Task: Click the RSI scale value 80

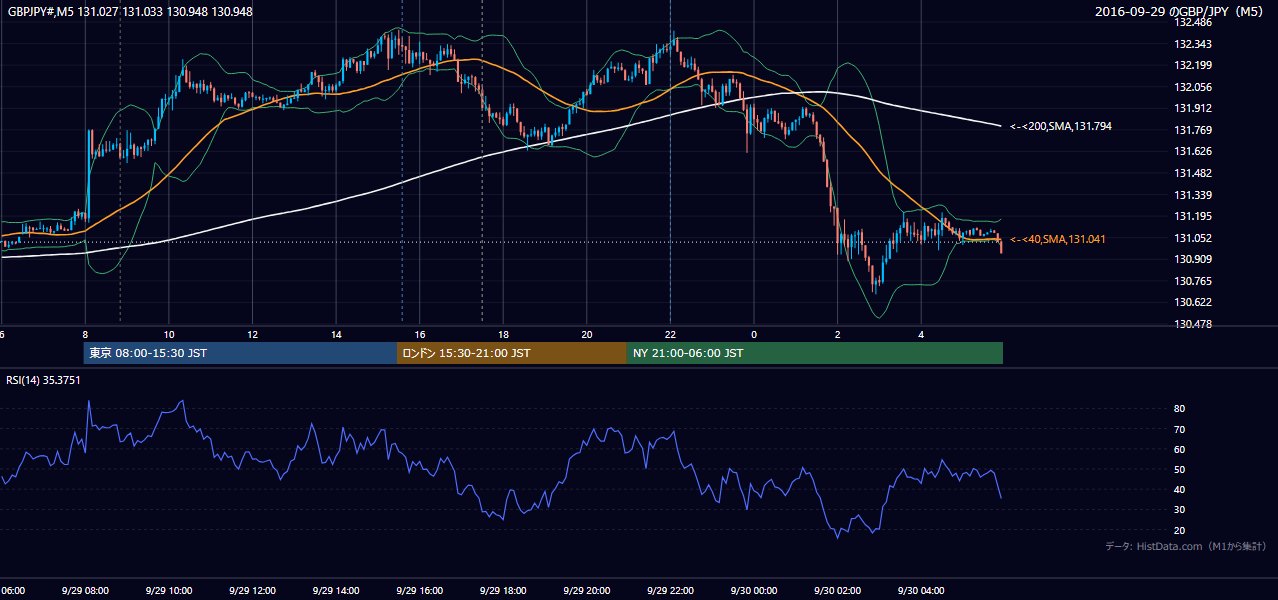Action: [1180, 409]
